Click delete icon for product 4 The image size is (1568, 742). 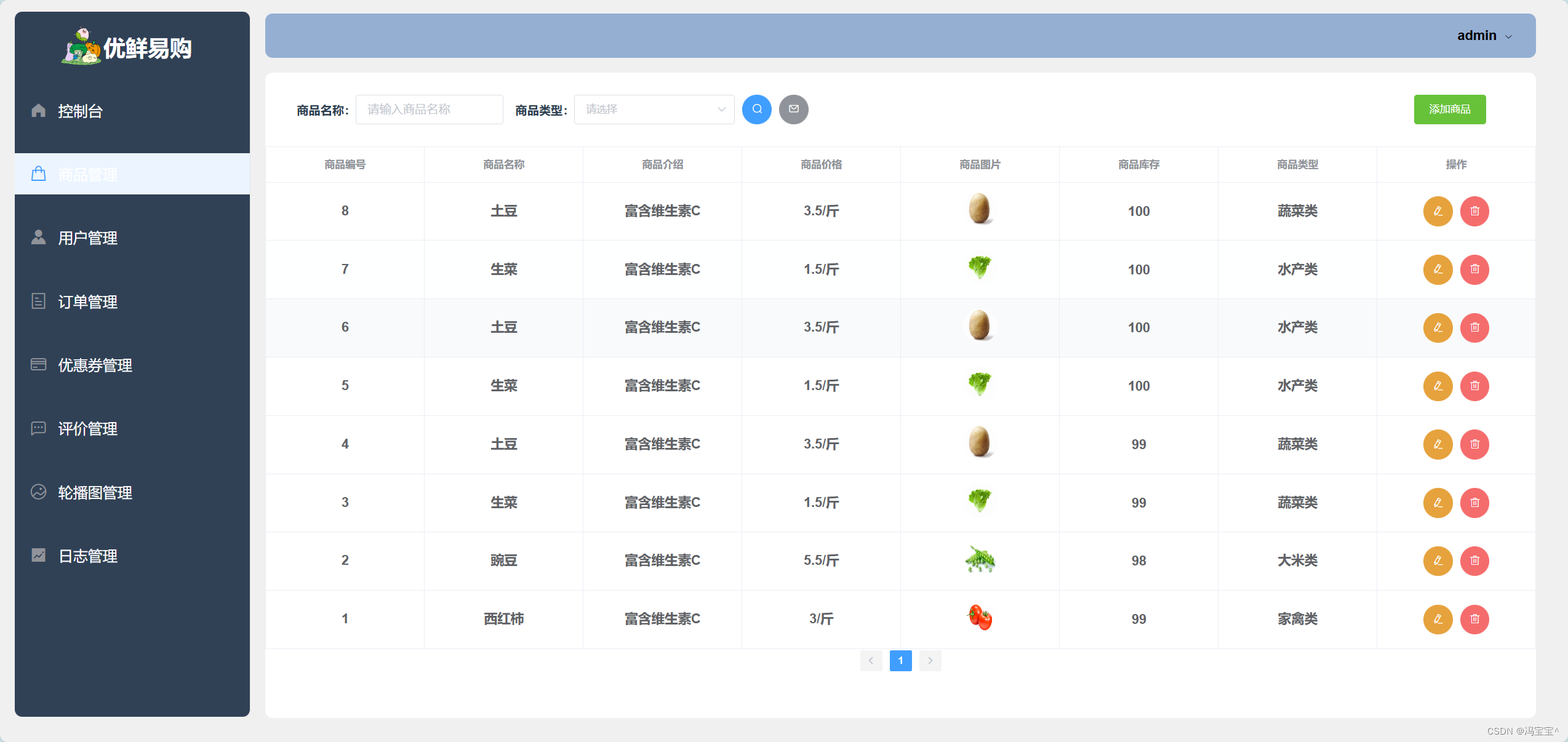pos(1474,444)
